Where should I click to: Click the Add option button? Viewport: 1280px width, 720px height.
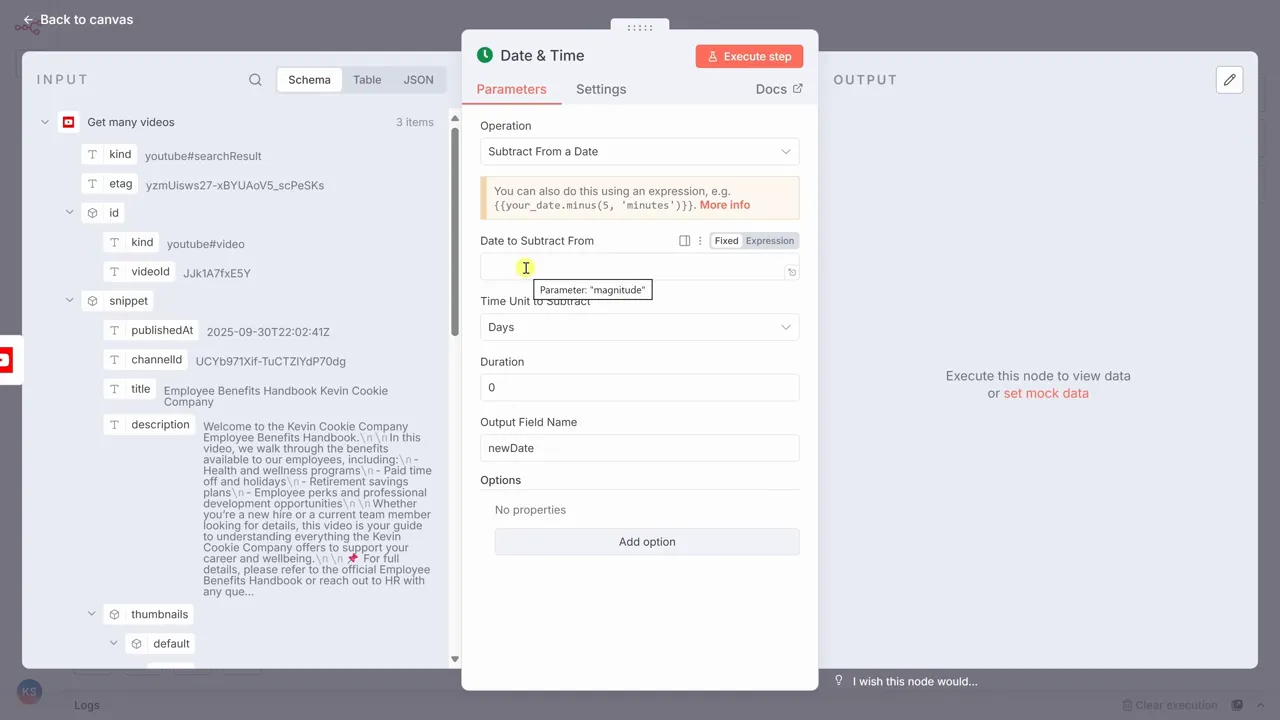647,542
